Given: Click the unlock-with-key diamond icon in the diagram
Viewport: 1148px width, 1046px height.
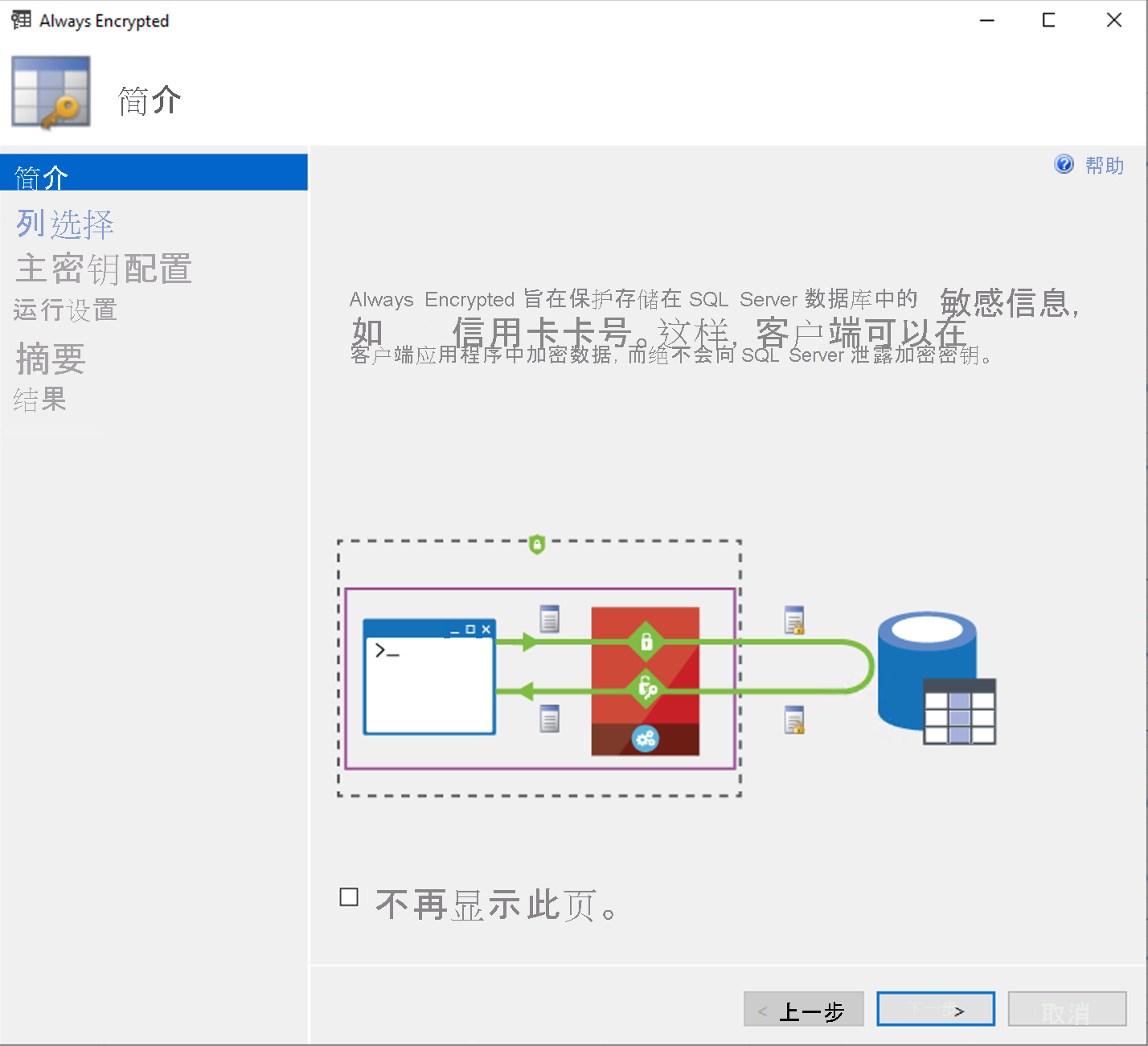Looking at the screenshot, I should click(x=645, y=690).
